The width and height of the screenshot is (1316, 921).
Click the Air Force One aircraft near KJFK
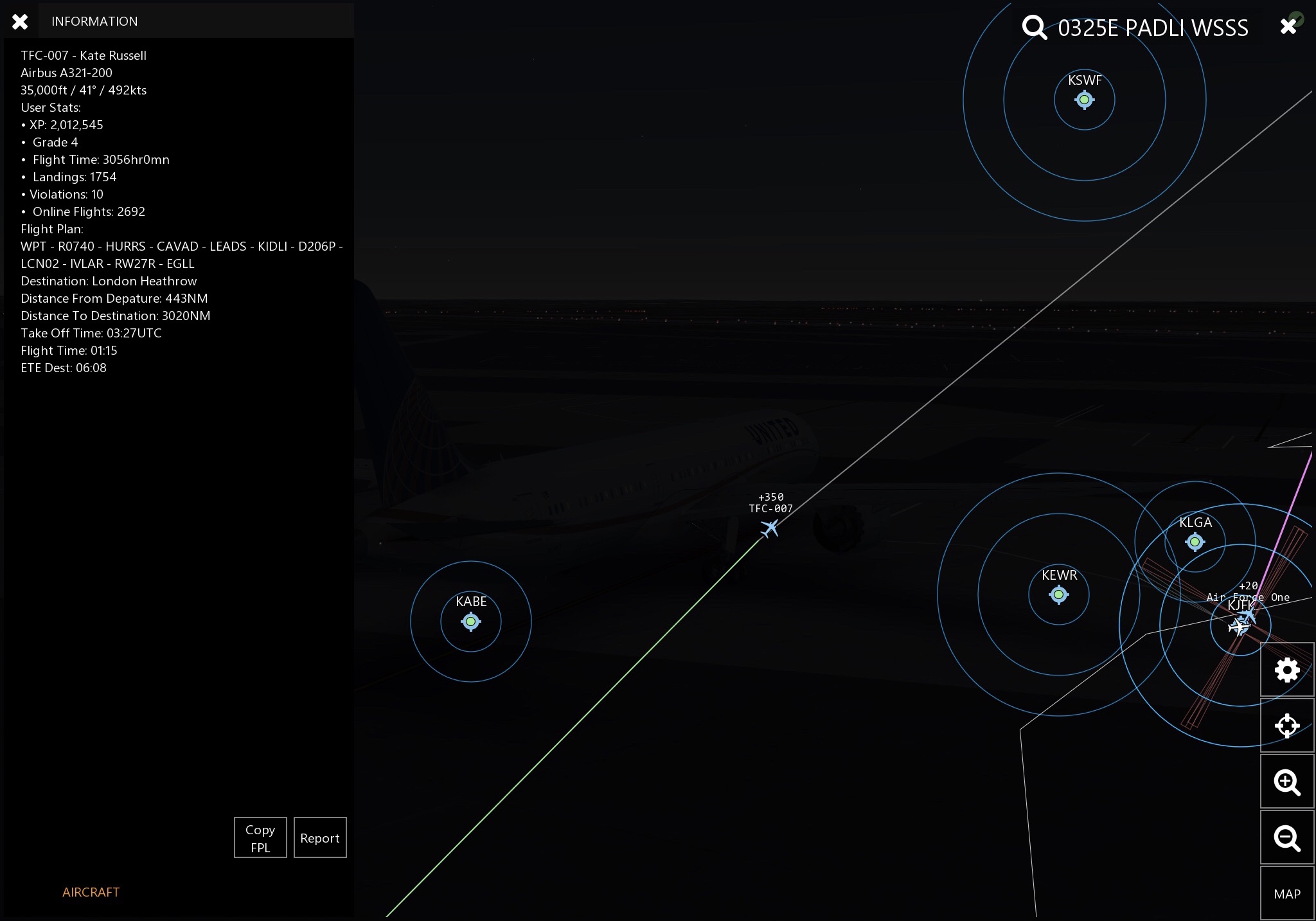[1249, 615]
